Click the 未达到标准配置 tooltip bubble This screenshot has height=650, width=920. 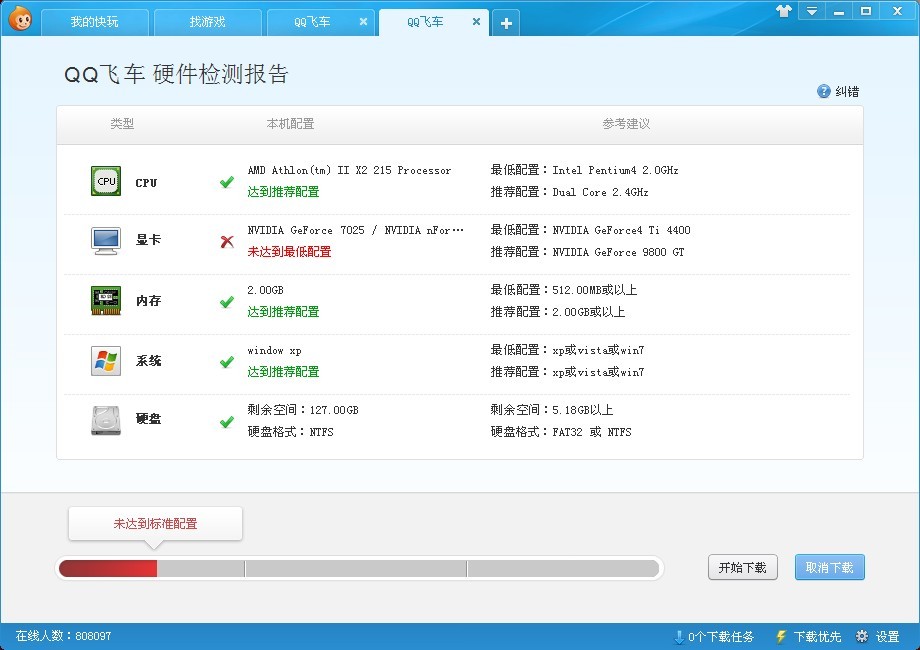point(155,523)
